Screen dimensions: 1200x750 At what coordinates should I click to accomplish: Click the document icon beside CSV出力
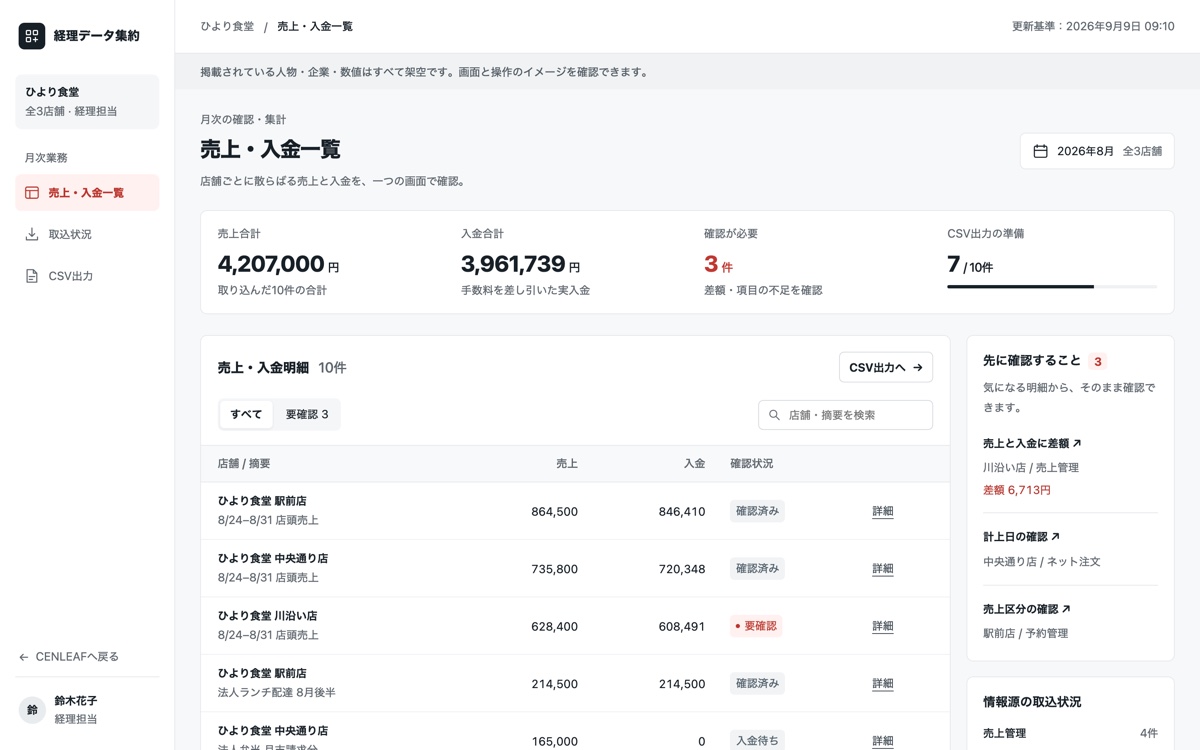click(32, 276)
